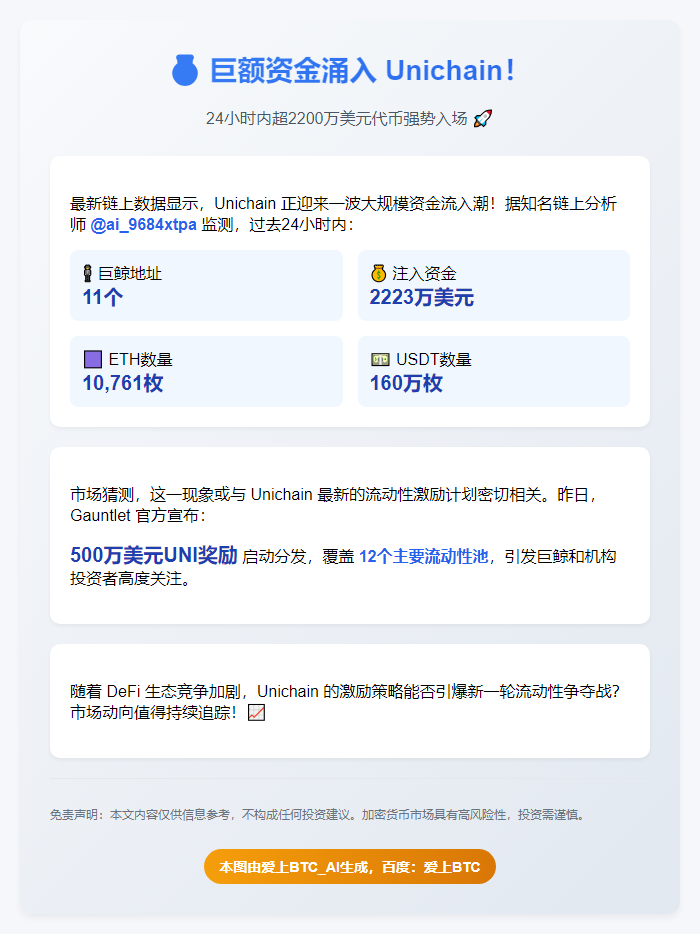Click the rocket emoji after the subtitle
Viewport: 700px width, 934px height.
[x=483, y=119]
